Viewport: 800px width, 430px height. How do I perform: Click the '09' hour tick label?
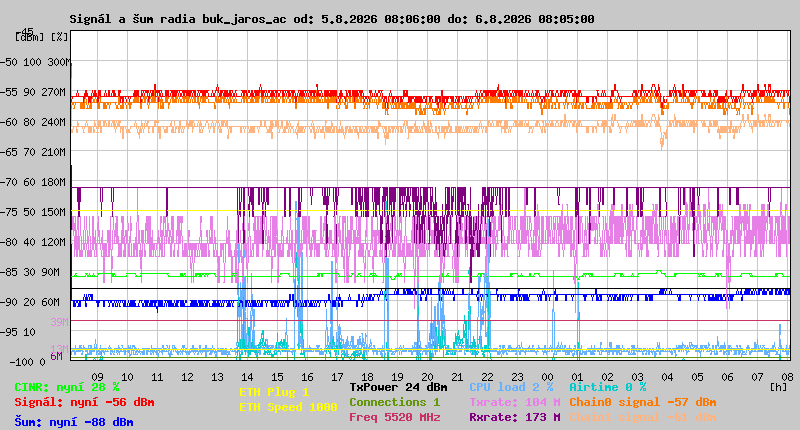(x=97, y=377)
